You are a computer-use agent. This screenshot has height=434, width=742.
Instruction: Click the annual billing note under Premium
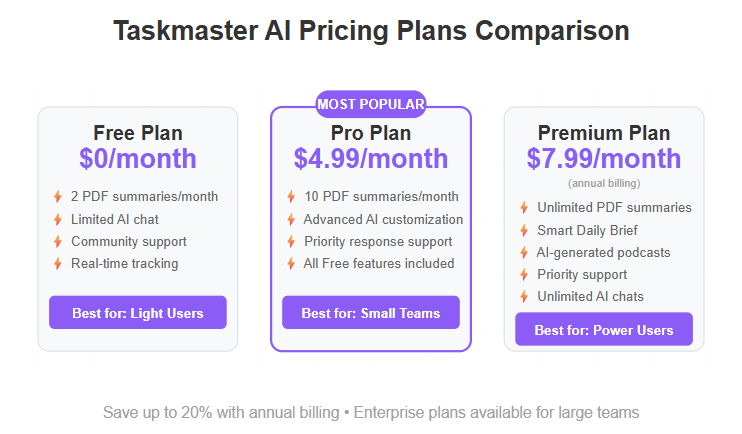coord(604,183)
